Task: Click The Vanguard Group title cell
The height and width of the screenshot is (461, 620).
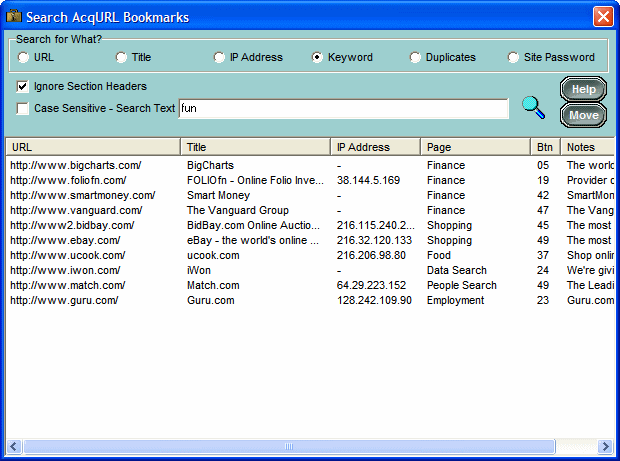Action: 238,210
